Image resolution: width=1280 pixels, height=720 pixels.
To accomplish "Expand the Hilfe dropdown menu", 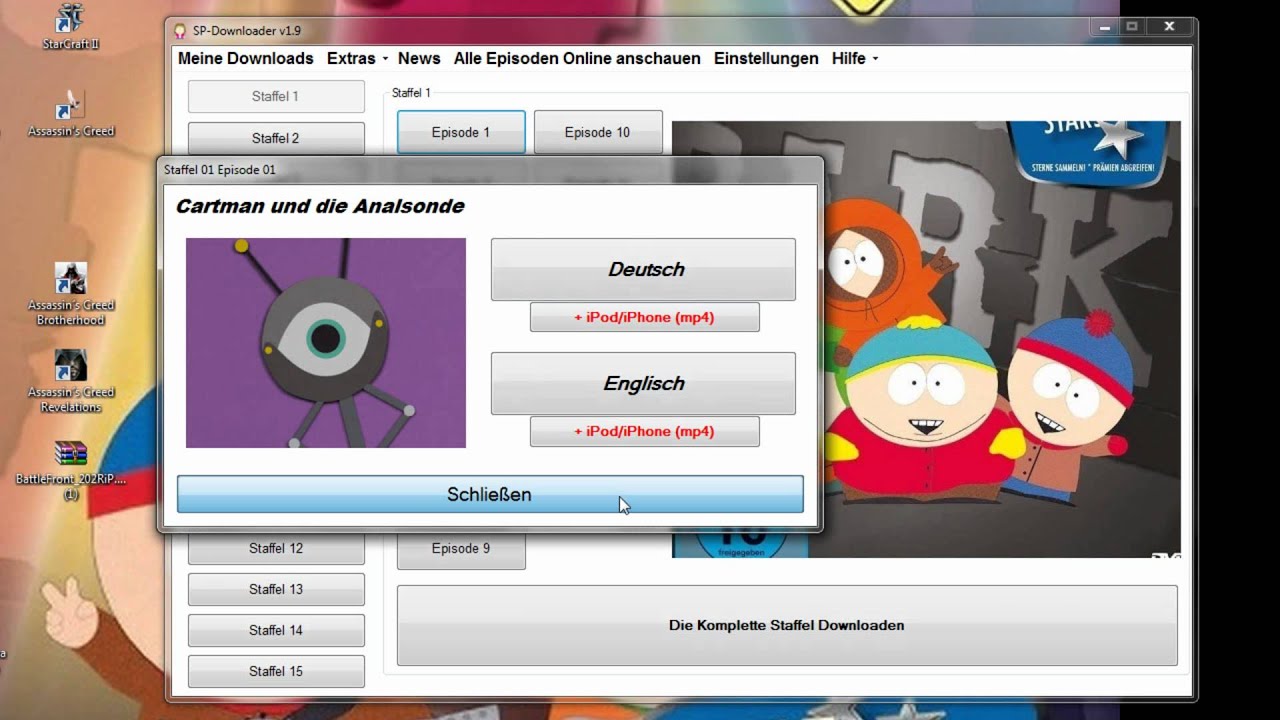I will pos(855,59).
